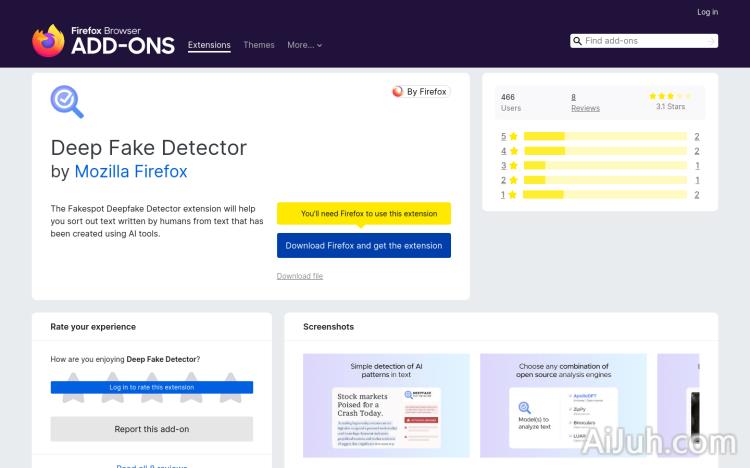Click the Deep Fake Detector magnifier icon
The image size is (750, 468).
pos(67,101)
